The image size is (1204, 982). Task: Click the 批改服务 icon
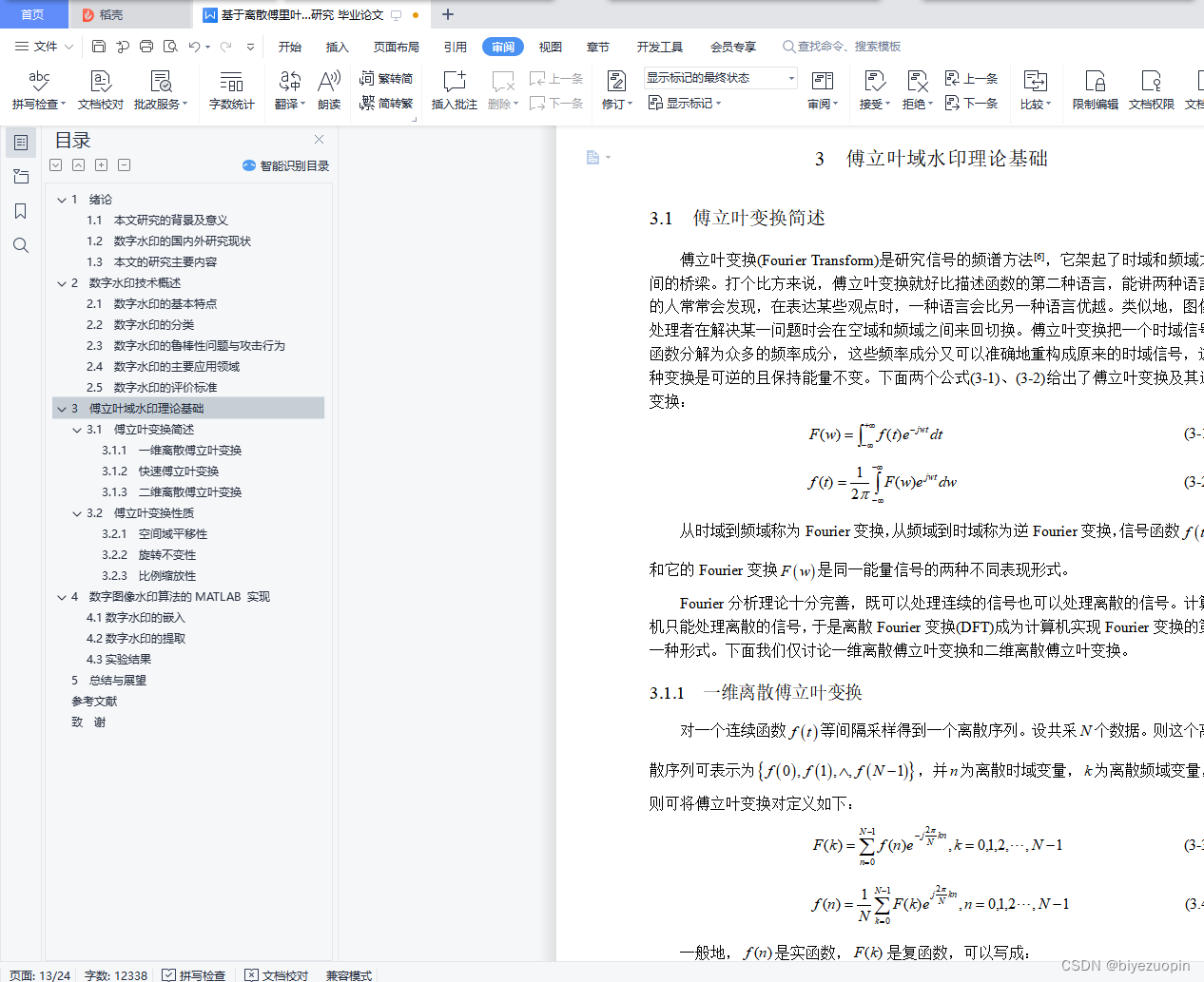click(x=161, y=81)
